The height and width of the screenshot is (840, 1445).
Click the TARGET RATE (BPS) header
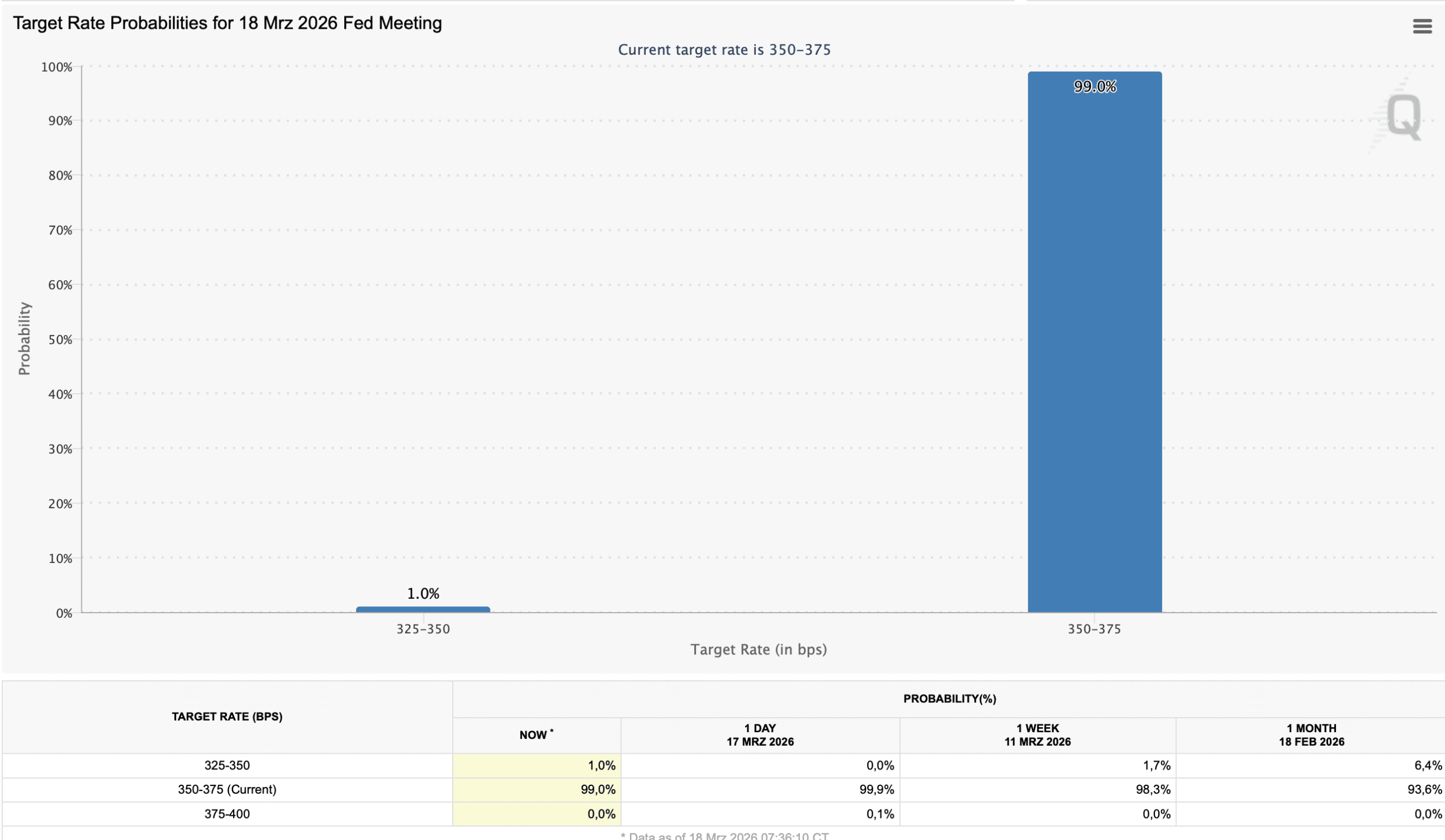[227, 716]
